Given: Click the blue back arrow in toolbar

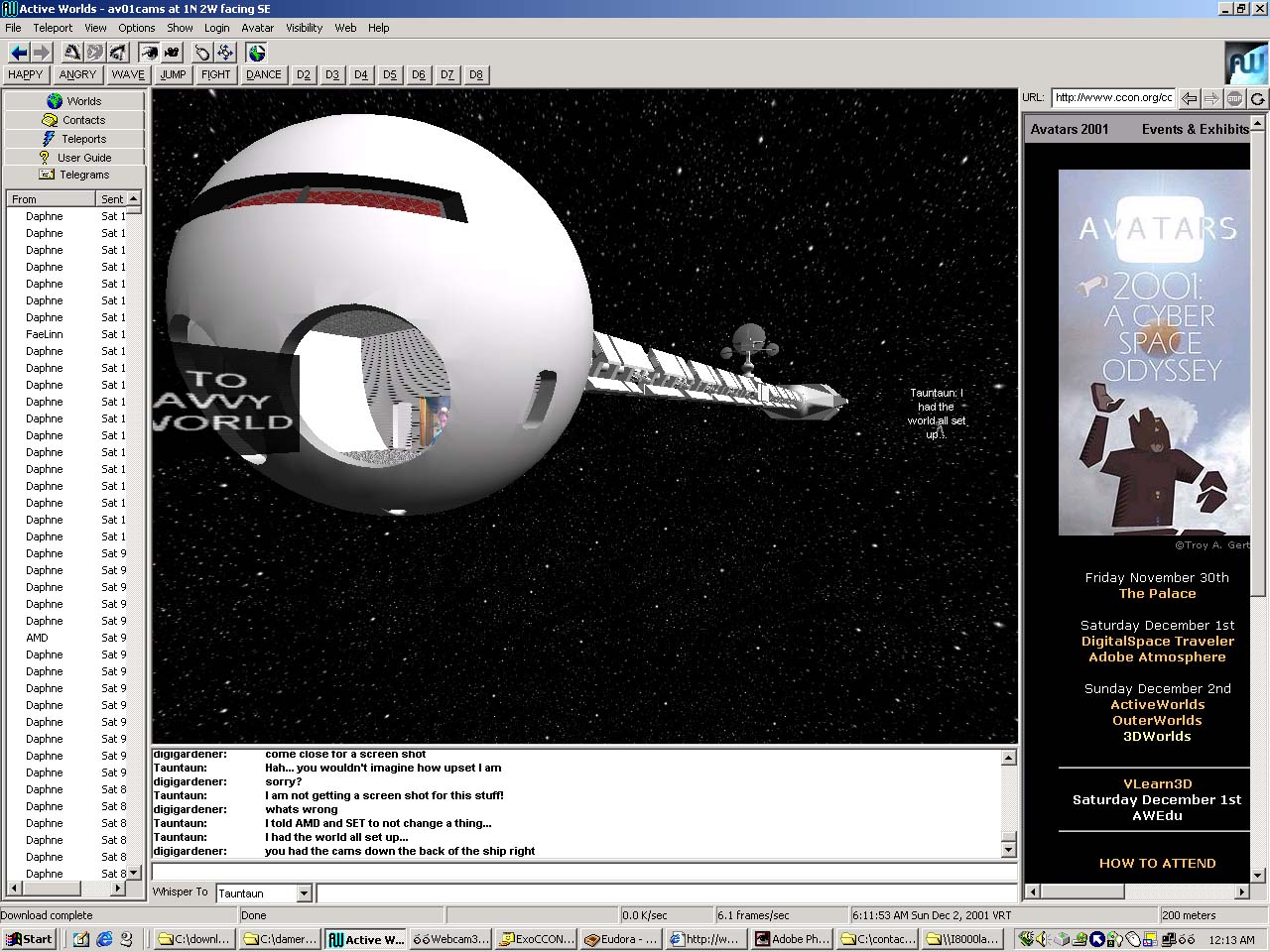Looking at the screenshot, I should coord(18,53).
